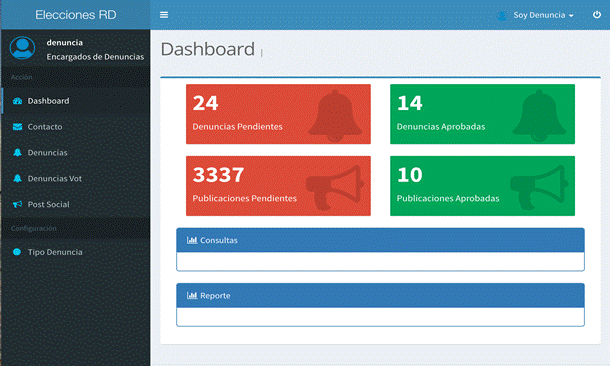The width and height of the screenshot is (610, 366).
Task: Click the Encargados de Denuncias role text
Action: point(95,57)
